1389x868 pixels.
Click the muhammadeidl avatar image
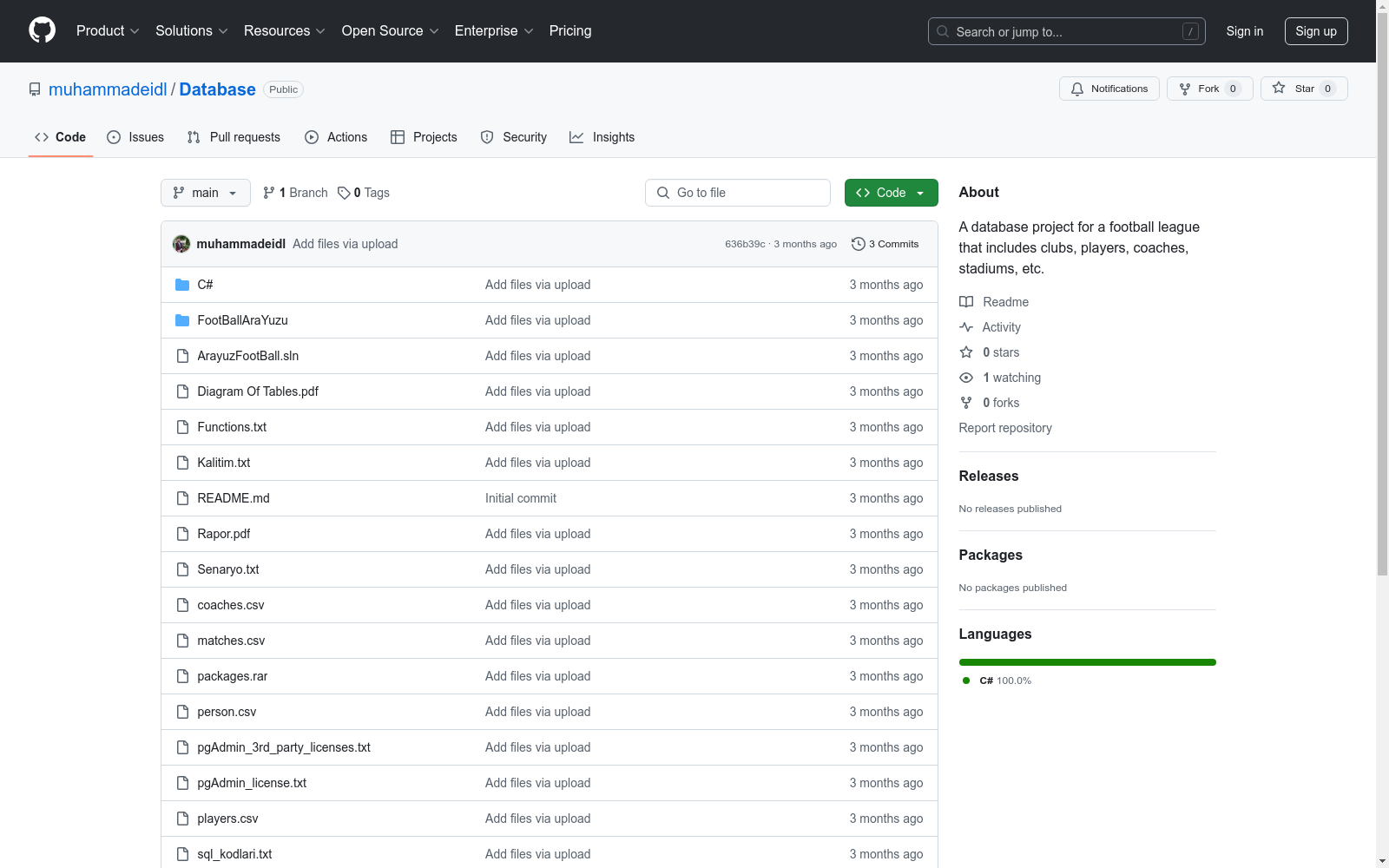pos(181,244)
